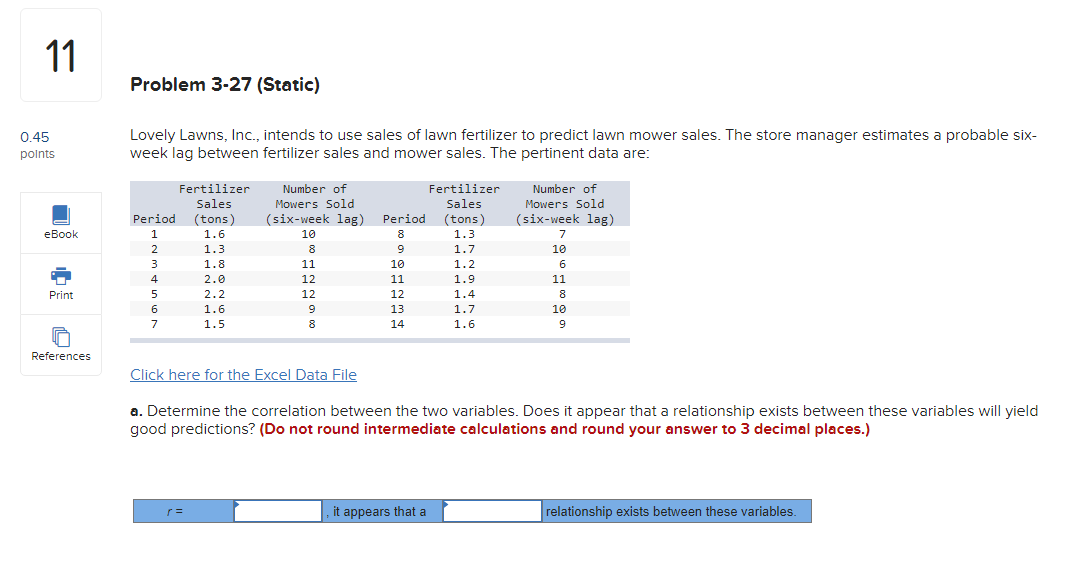Image resolution: width=1070 pixels, height=581 pixels.
Task: Expand the dropdown arrow beside the r box
Action: pos(238,504)
